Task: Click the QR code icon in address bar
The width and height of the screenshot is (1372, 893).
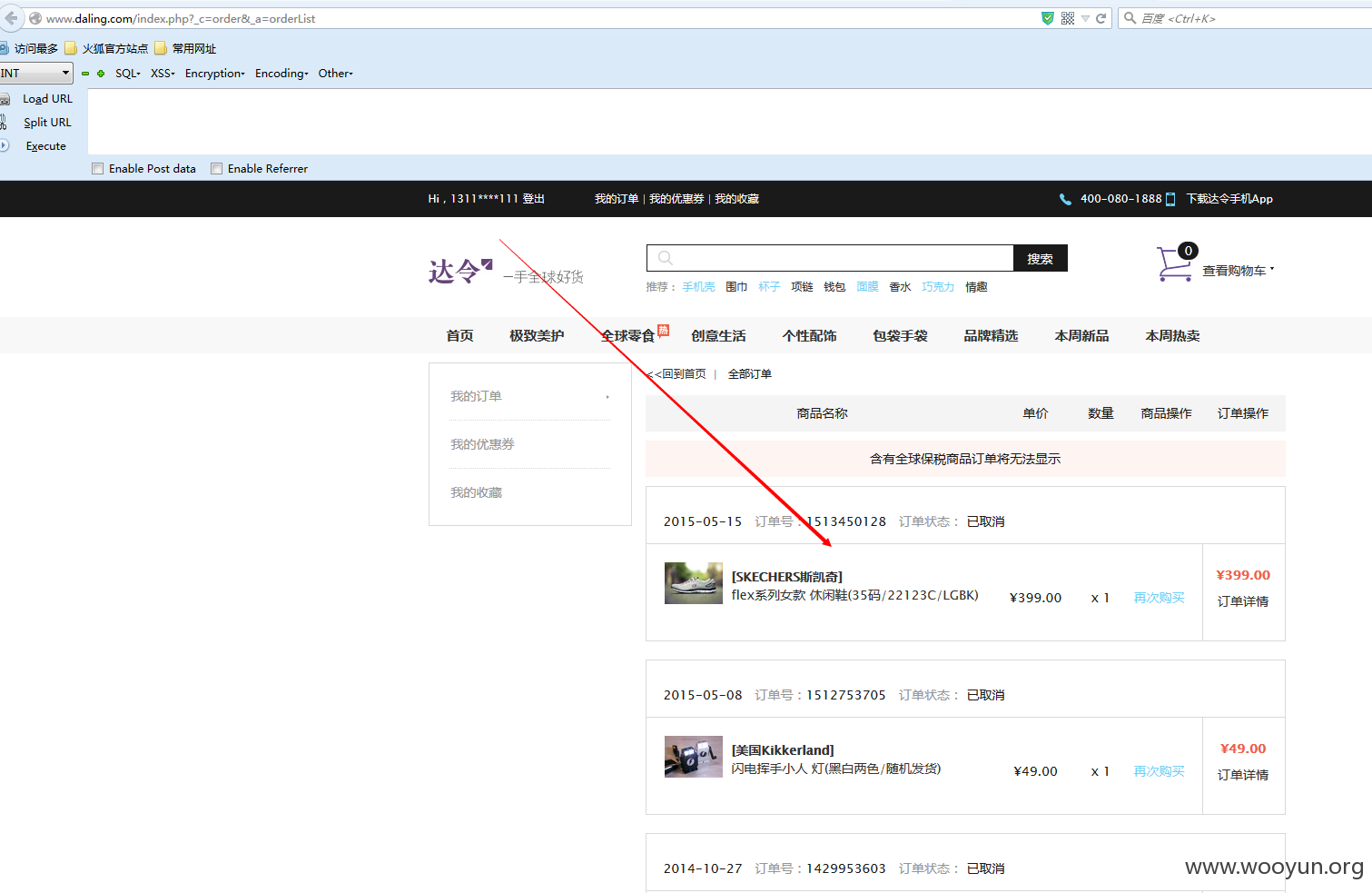Action: [x=1068, y=18]
